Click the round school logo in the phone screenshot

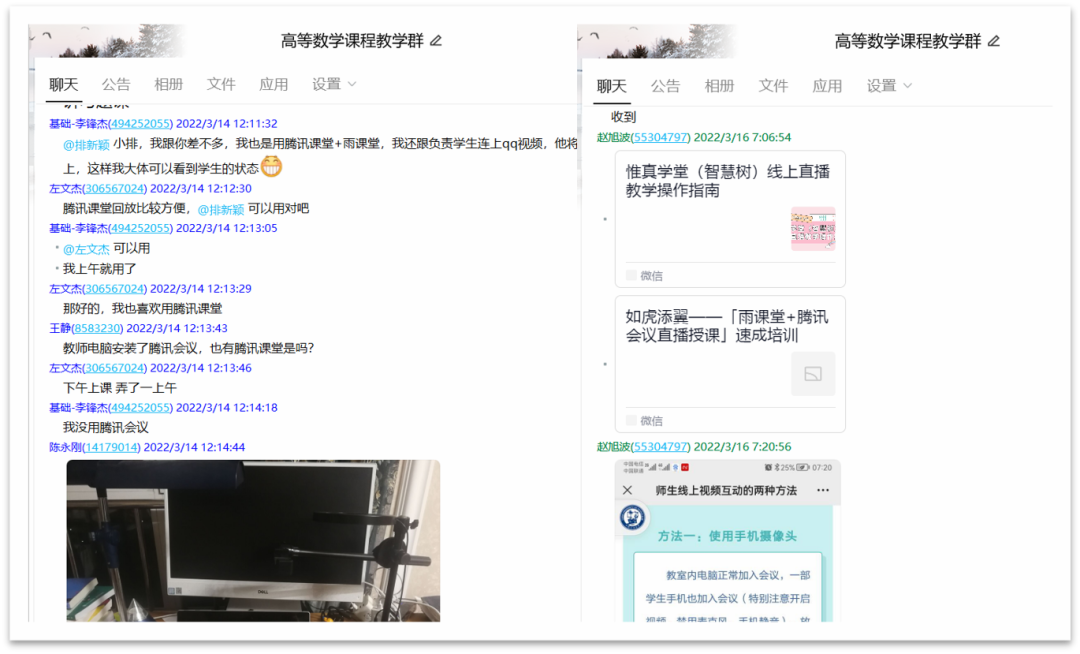(x=631, y=517)
